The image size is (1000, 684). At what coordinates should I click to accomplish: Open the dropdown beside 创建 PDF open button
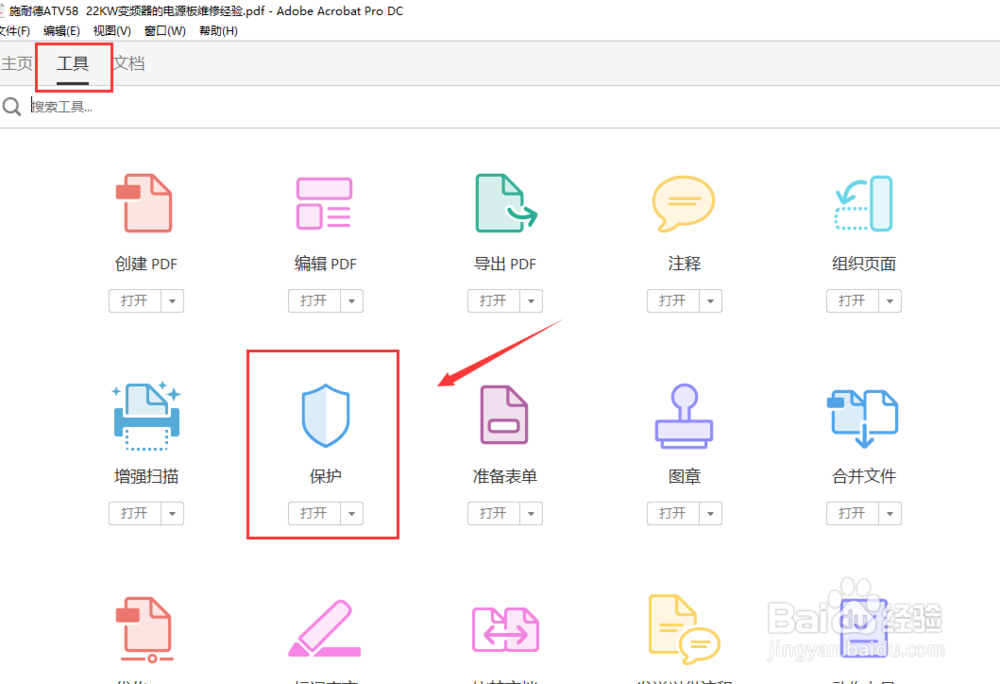point(171,301)
